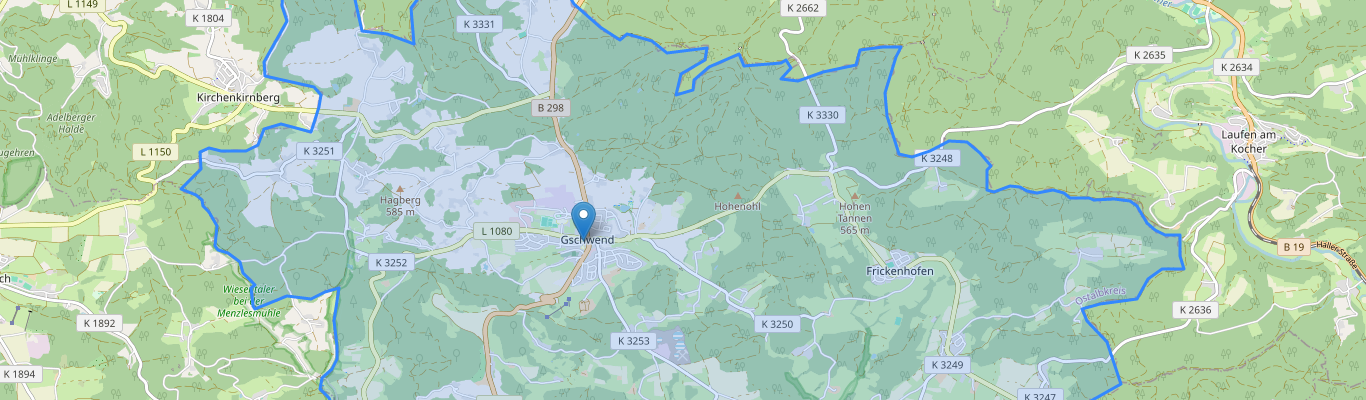Click the K 1892 road shield
The height and width of the screenshot is (400, 1366).
point(100,323)
